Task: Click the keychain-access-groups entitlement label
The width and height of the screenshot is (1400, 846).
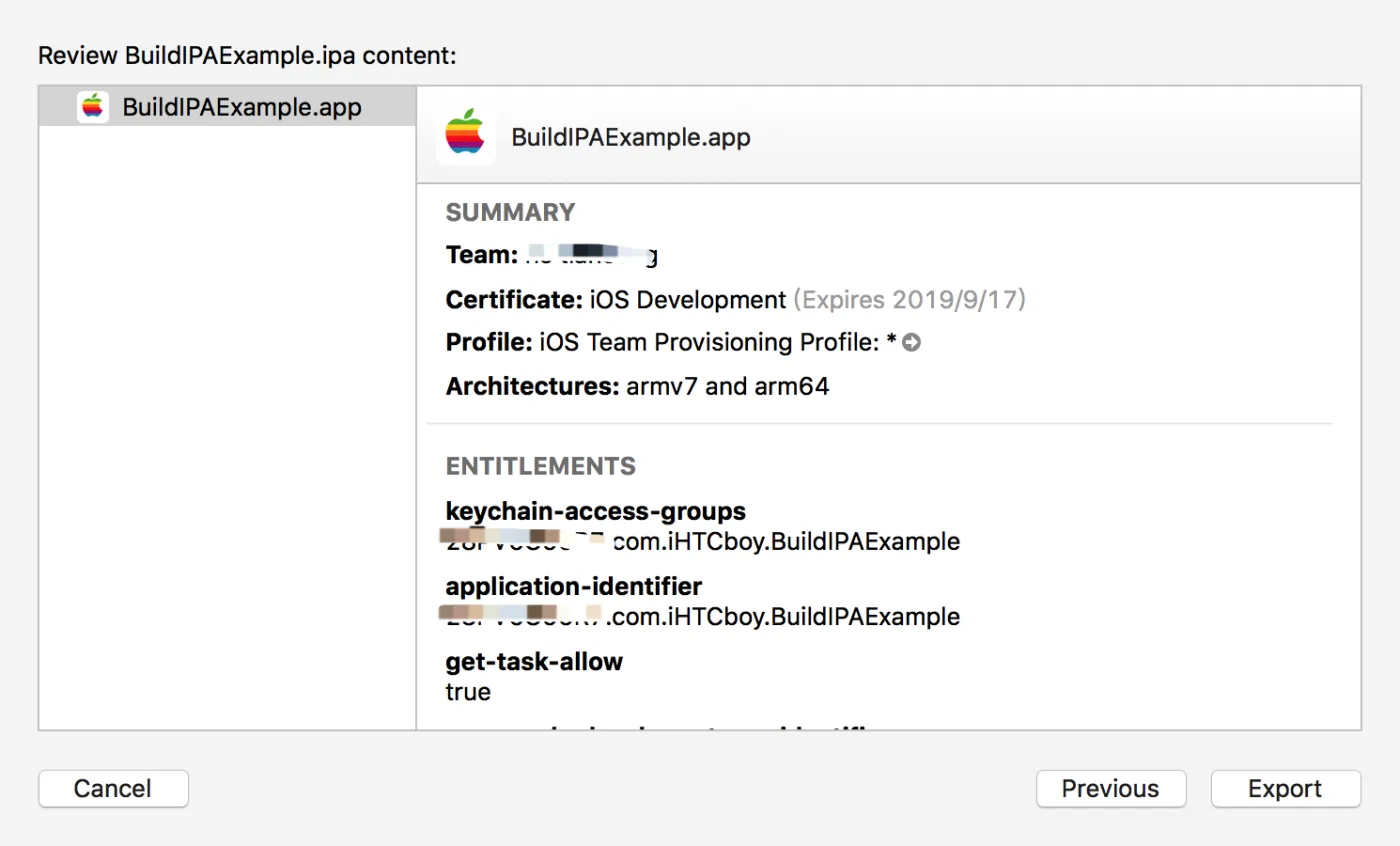Action: pyautogui.click(x=595, y=511)
